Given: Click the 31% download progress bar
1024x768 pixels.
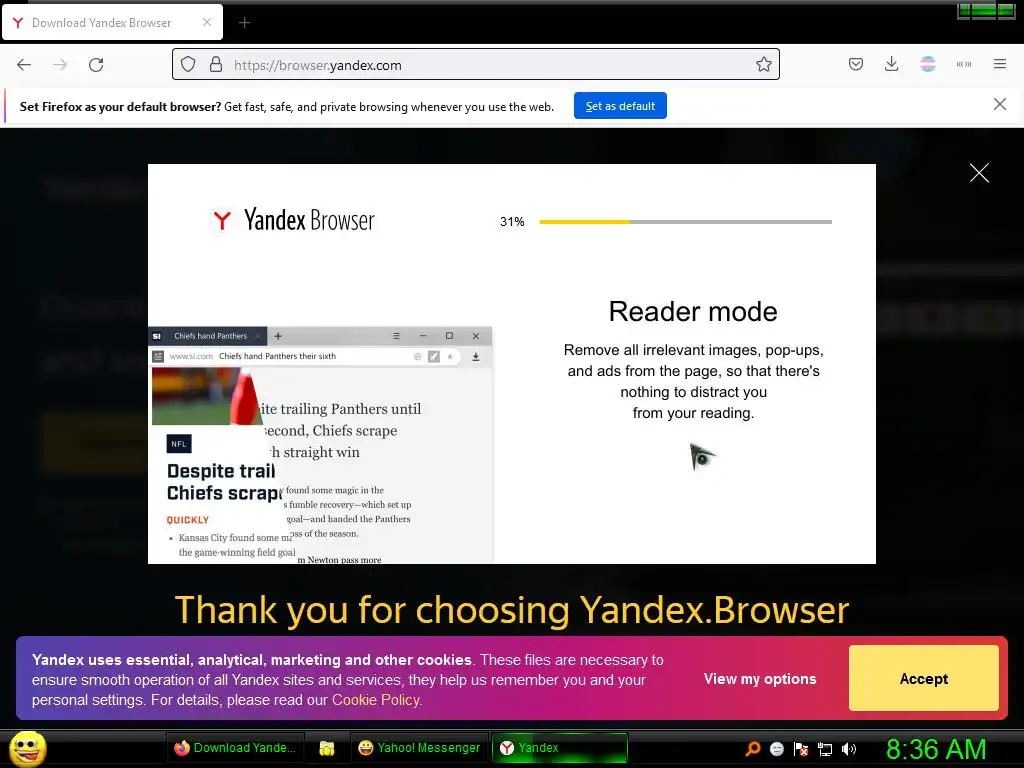Looking at the screenshot, I should click(x=686, y=222).
